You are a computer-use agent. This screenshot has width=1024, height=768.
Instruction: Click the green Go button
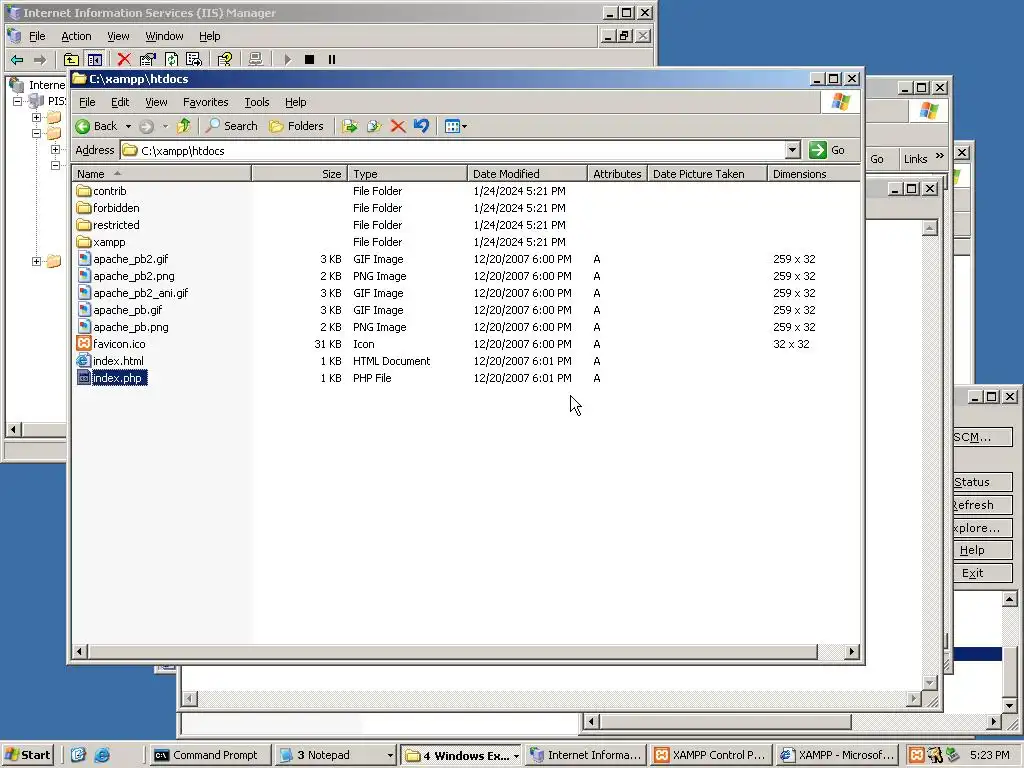tap(827, 150)
